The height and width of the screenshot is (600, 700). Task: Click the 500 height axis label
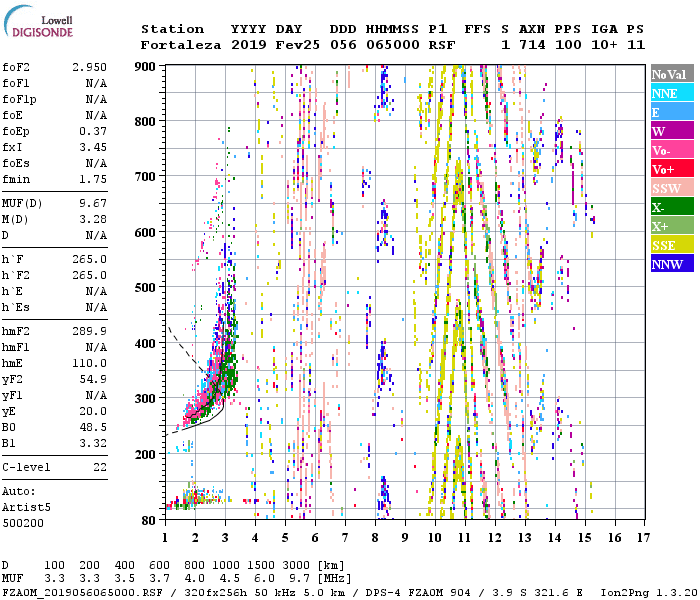click(145, 288)
